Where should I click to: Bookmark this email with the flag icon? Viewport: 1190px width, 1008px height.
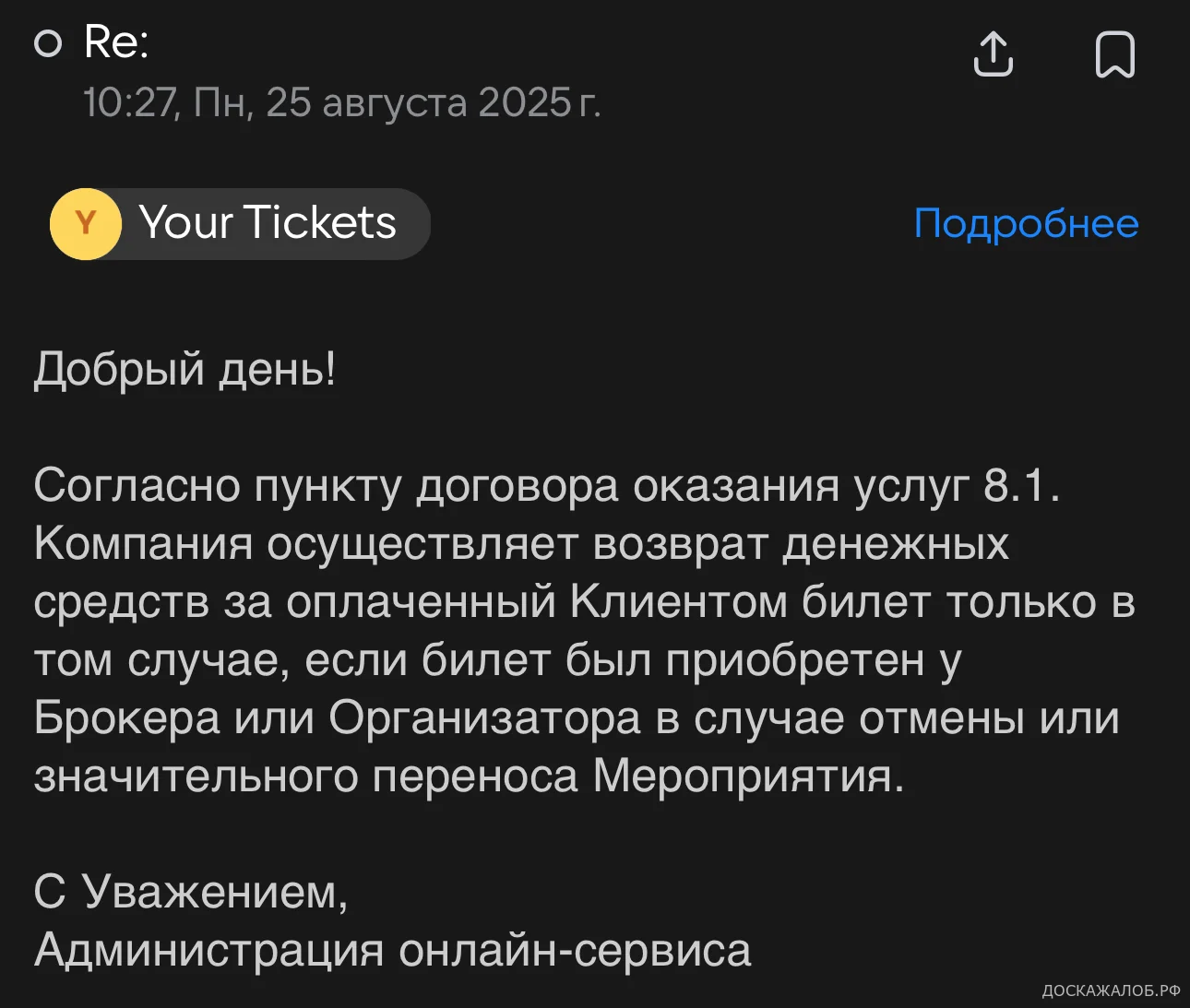tap(1114, 54)
